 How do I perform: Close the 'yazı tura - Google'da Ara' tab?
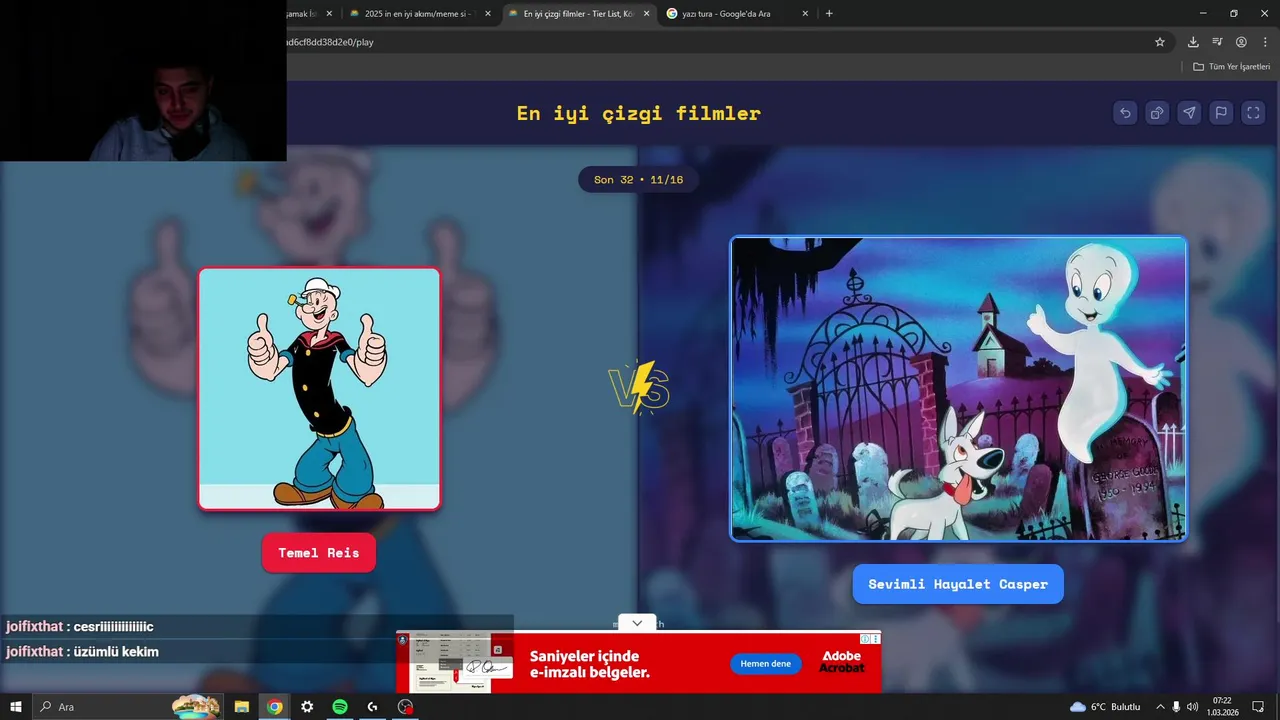(805, 14)
